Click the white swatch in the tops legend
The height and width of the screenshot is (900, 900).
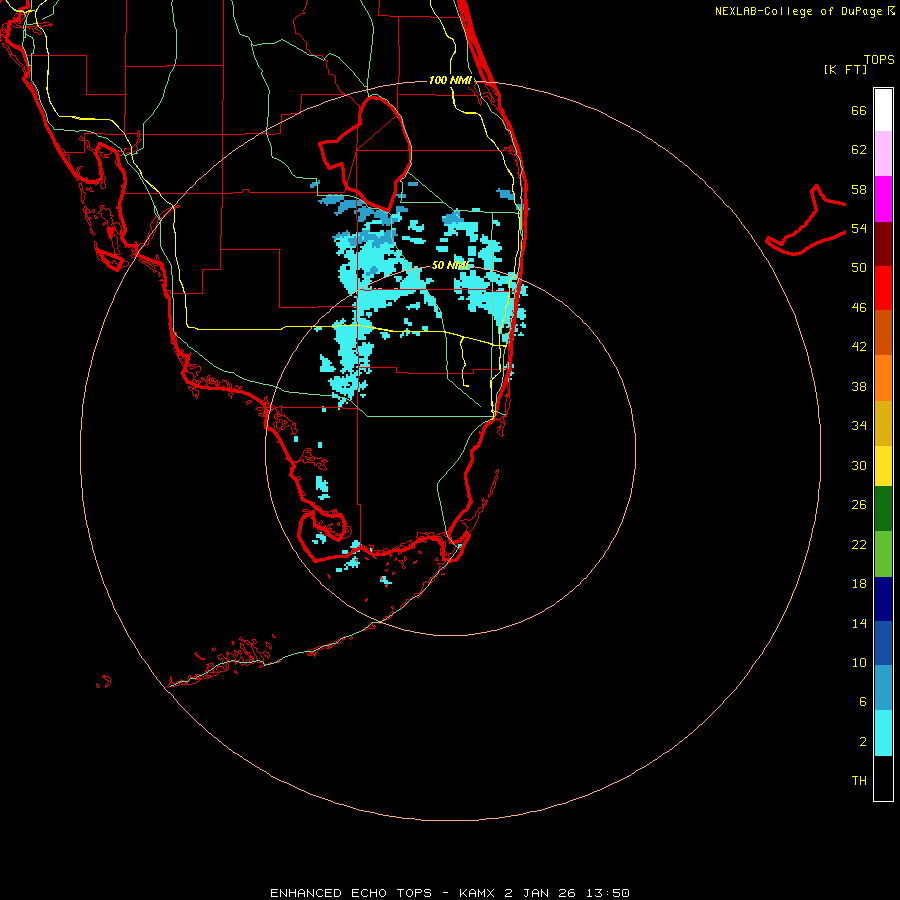coord(883,110)
